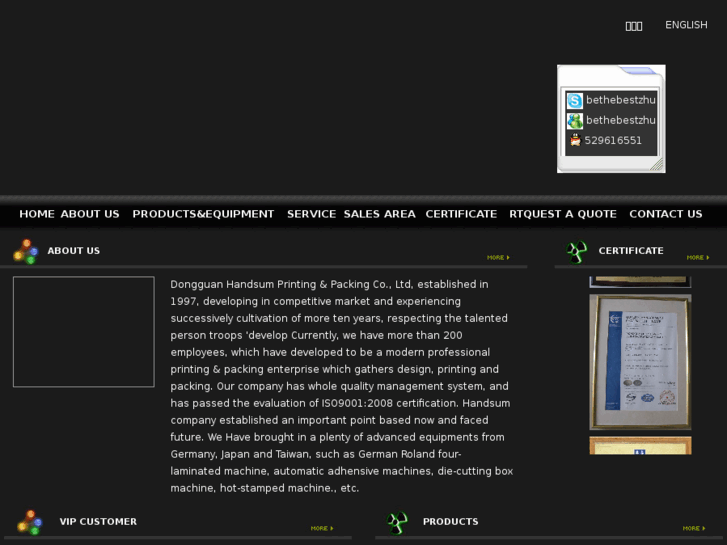Image resolution: width=727 pixels, height=545 pixels.
Task: Open SALES AREA in the navigation bar
Action: point(379,214)
